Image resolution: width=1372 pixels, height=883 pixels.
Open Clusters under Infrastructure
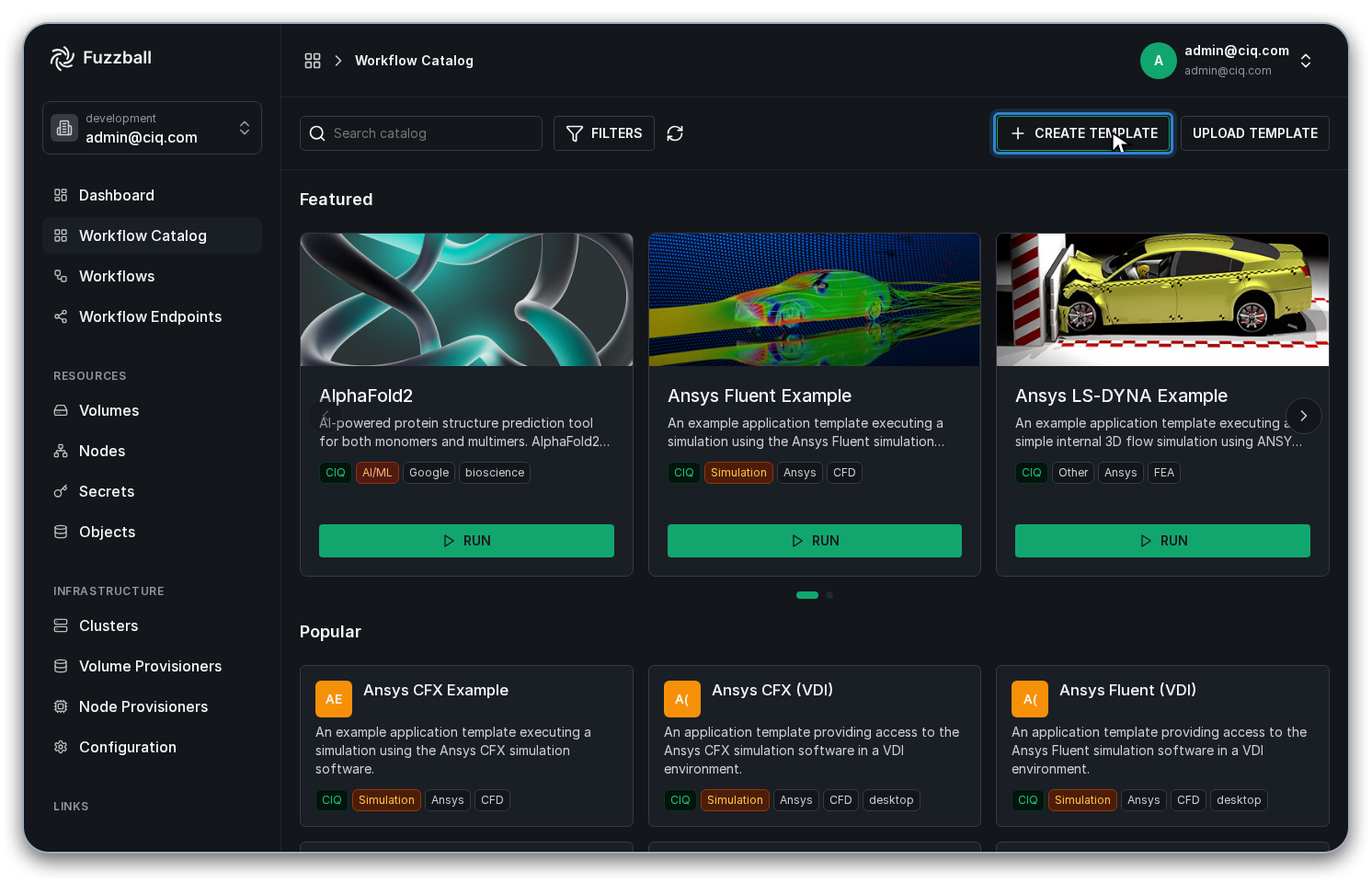152,625
